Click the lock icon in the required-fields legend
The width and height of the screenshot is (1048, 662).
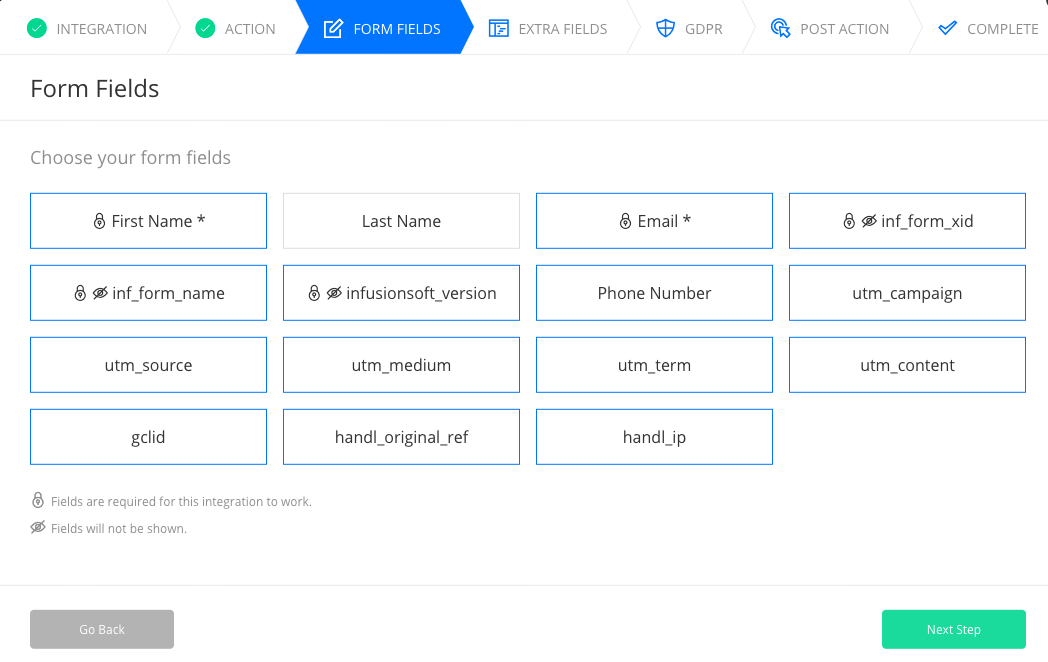(x=38, y=500)
